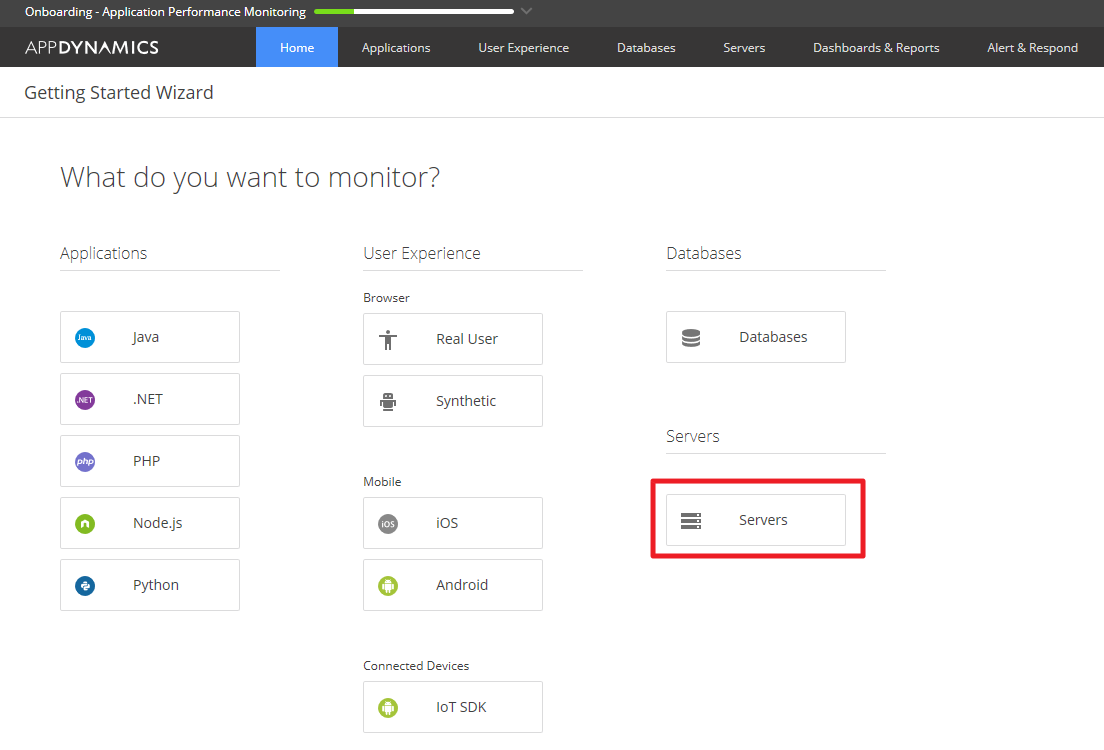
Task: Click the User Experience section heading
Action: 422,254
